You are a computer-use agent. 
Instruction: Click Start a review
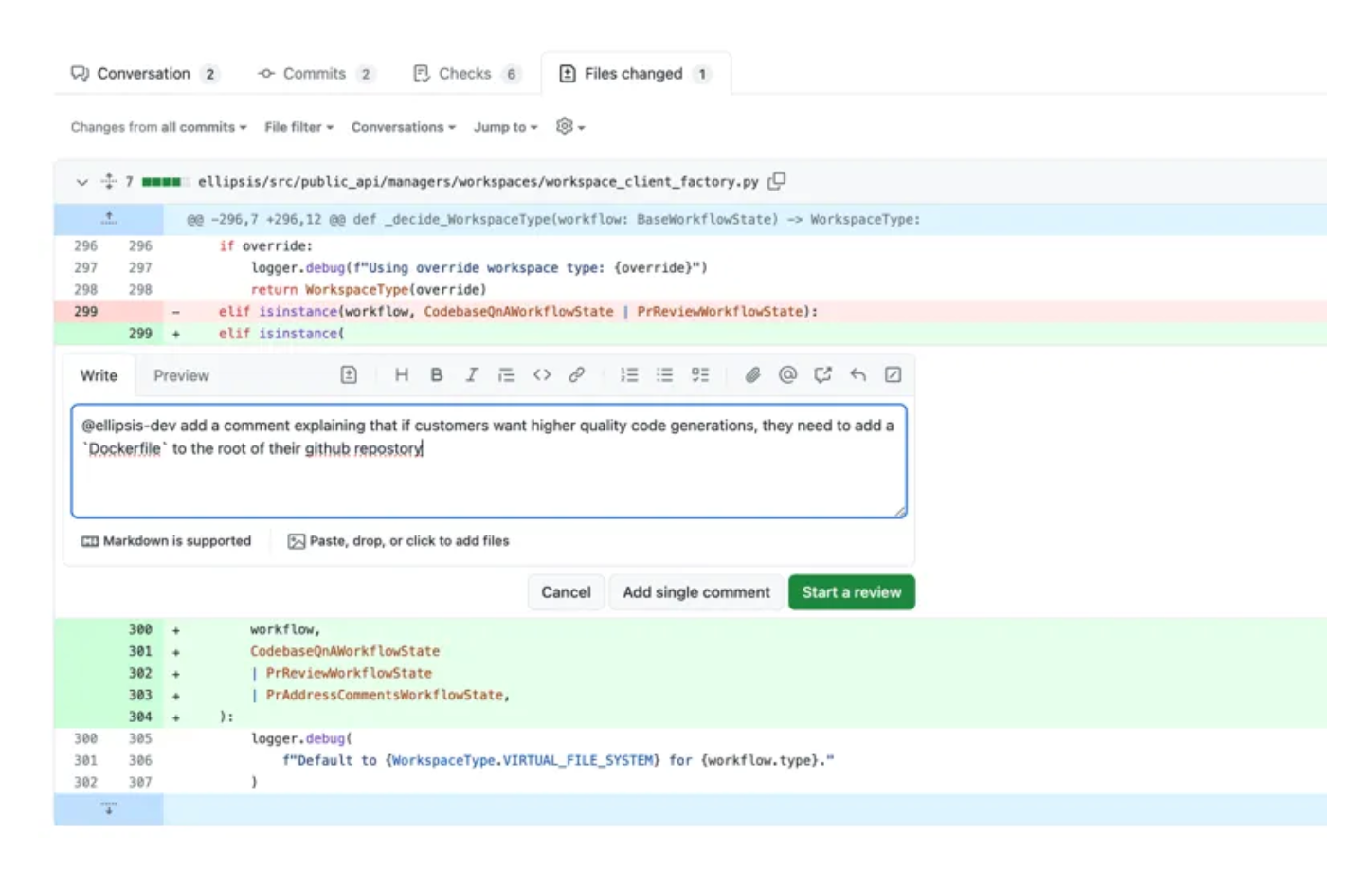[852, 592]
